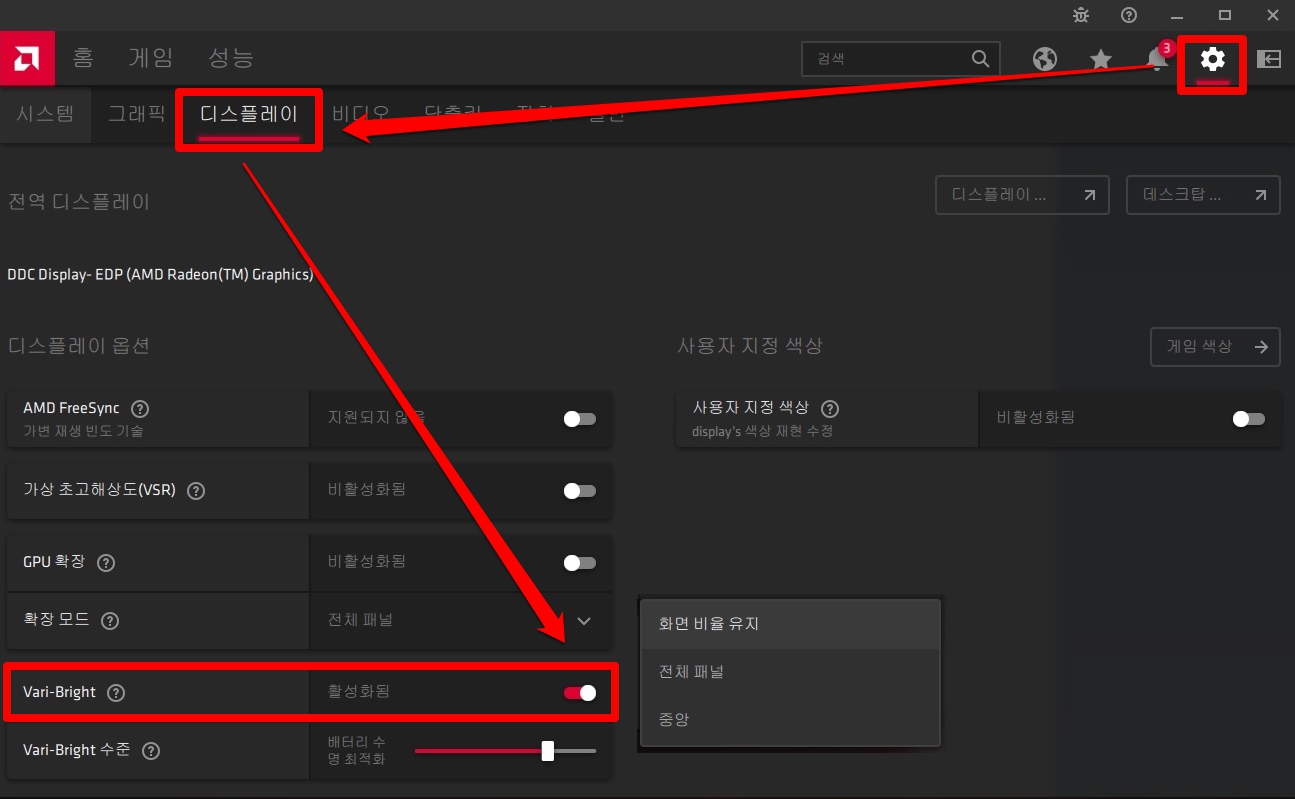This screenshot has height=799, width=1295.
Task: Switch to the 홈 tab
Action: (83, 58)
